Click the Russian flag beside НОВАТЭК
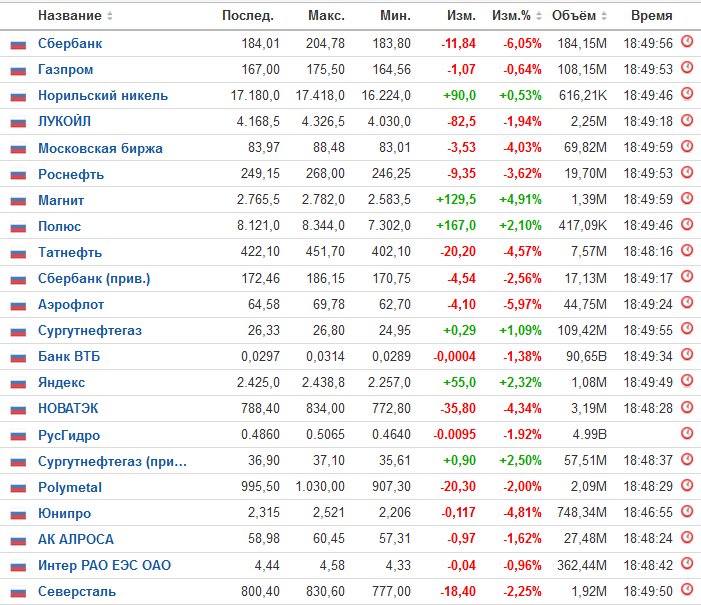Viewport: 701px width, 605px height. coord(18,409)
